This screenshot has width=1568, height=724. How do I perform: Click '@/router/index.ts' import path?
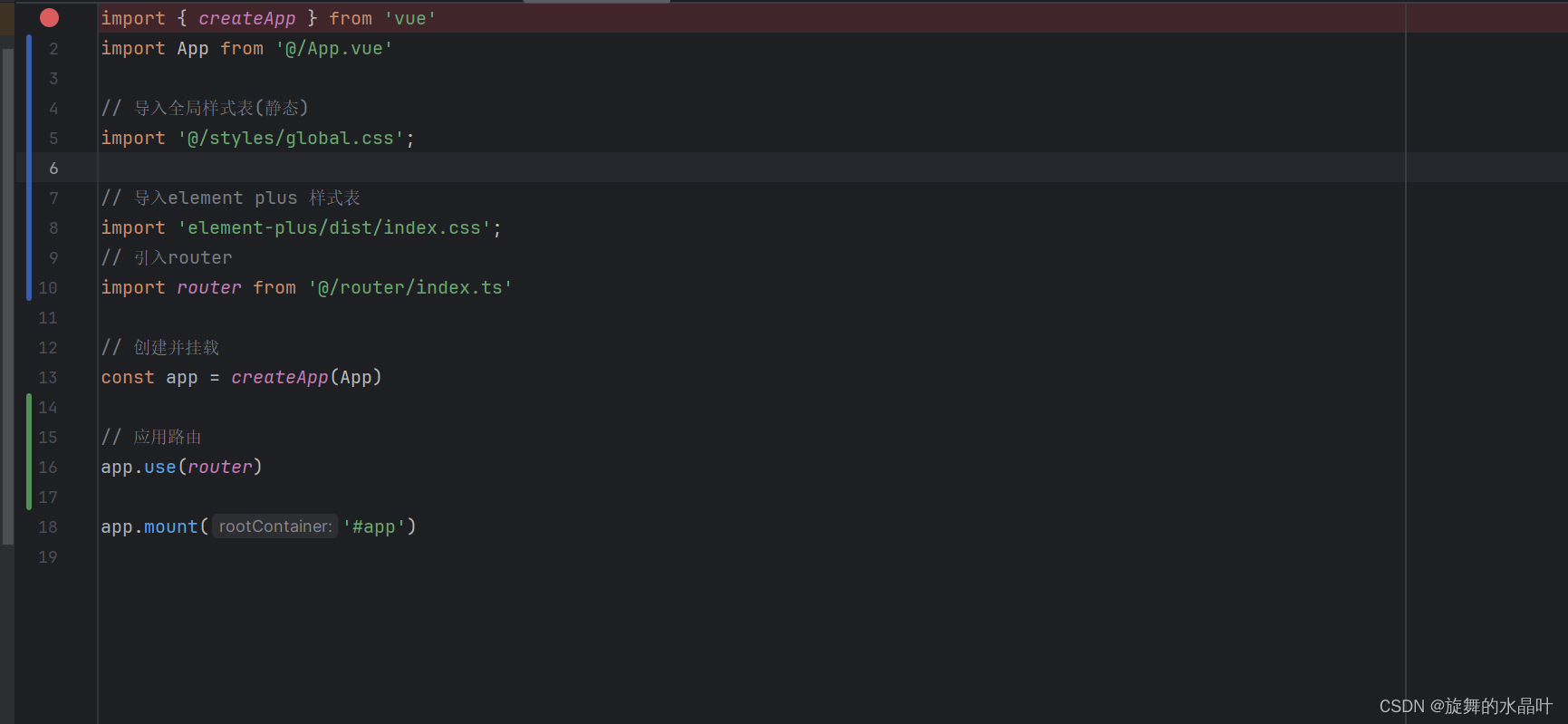tap(410, 287)
